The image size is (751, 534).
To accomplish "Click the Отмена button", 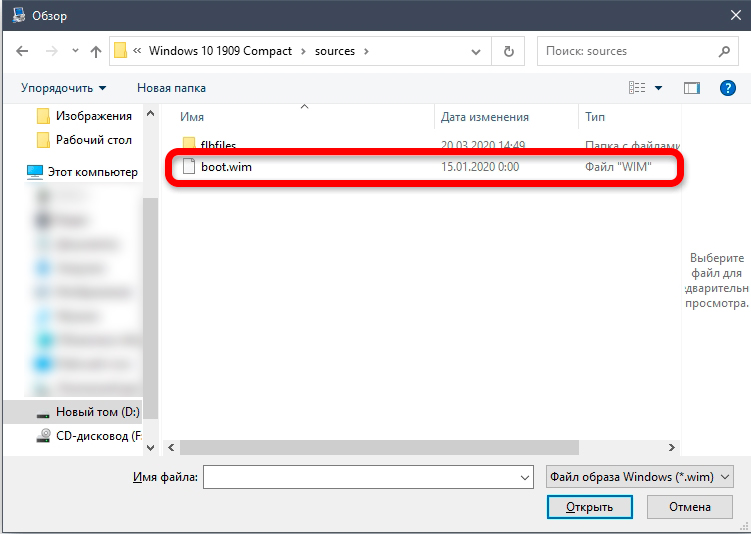I will pos(690,507).
